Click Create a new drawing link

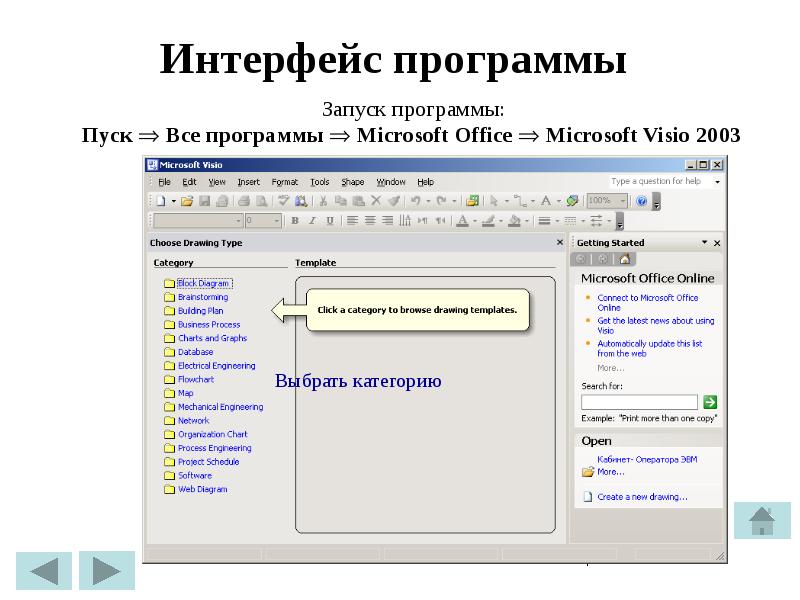(642, 497)
